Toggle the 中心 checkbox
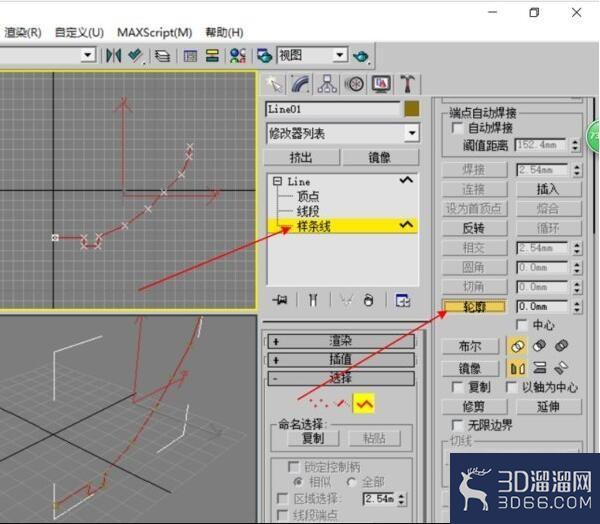The height and width of the screenshot is (524, 600). pos(522,325)
